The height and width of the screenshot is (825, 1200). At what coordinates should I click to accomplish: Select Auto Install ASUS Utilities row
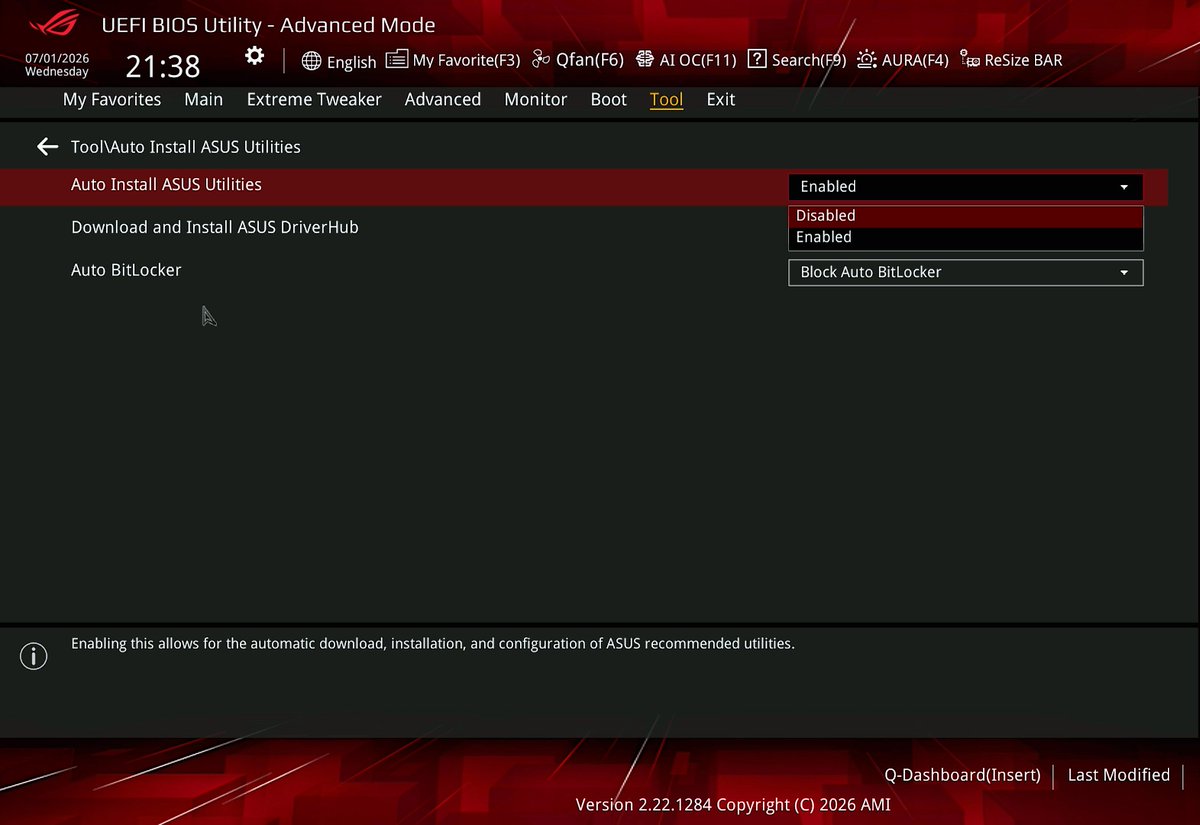(584, 187)
